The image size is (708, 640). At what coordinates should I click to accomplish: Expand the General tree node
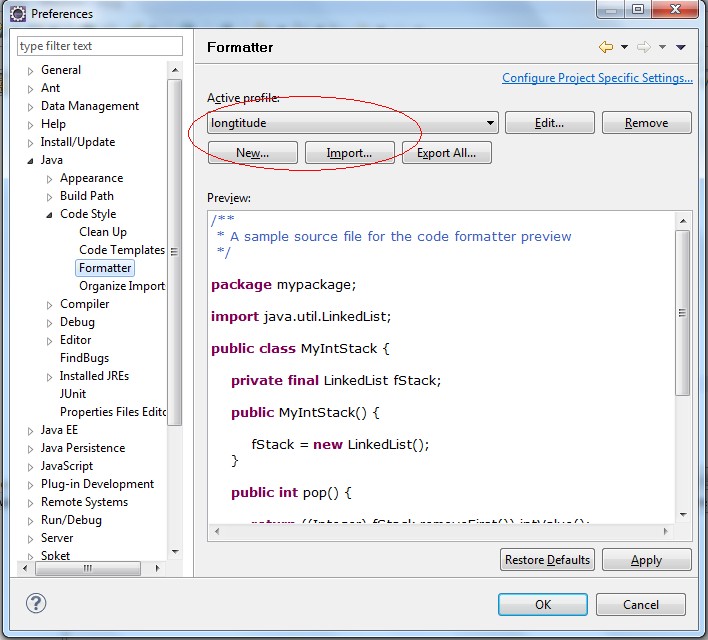click(x=31, y=71)
